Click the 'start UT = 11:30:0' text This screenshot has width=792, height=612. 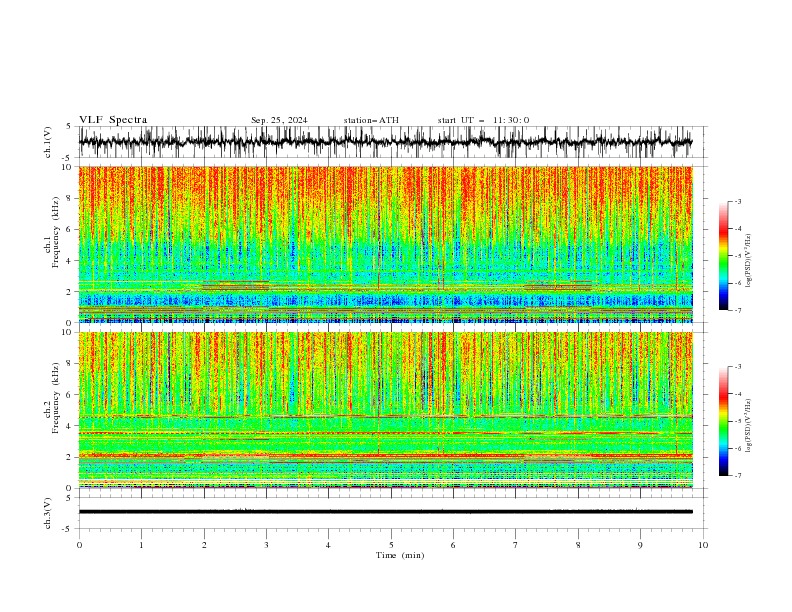(x=483, y=120)
